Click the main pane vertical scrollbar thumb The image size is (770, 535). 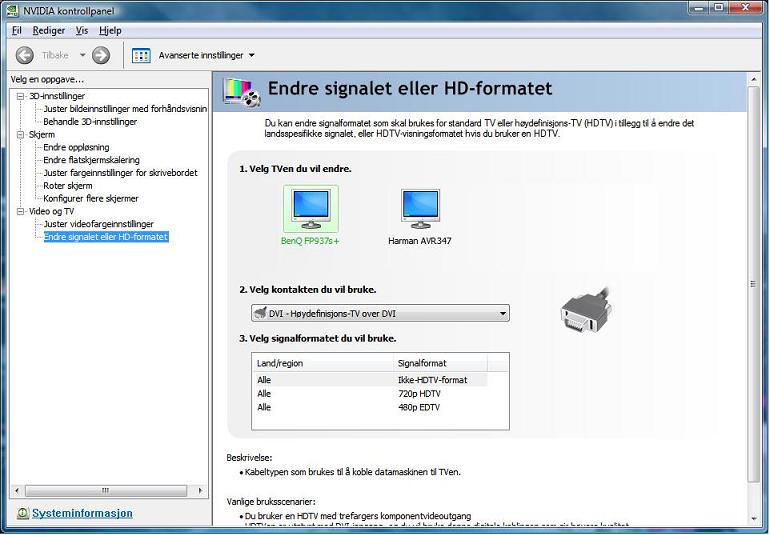coord(753,284)
